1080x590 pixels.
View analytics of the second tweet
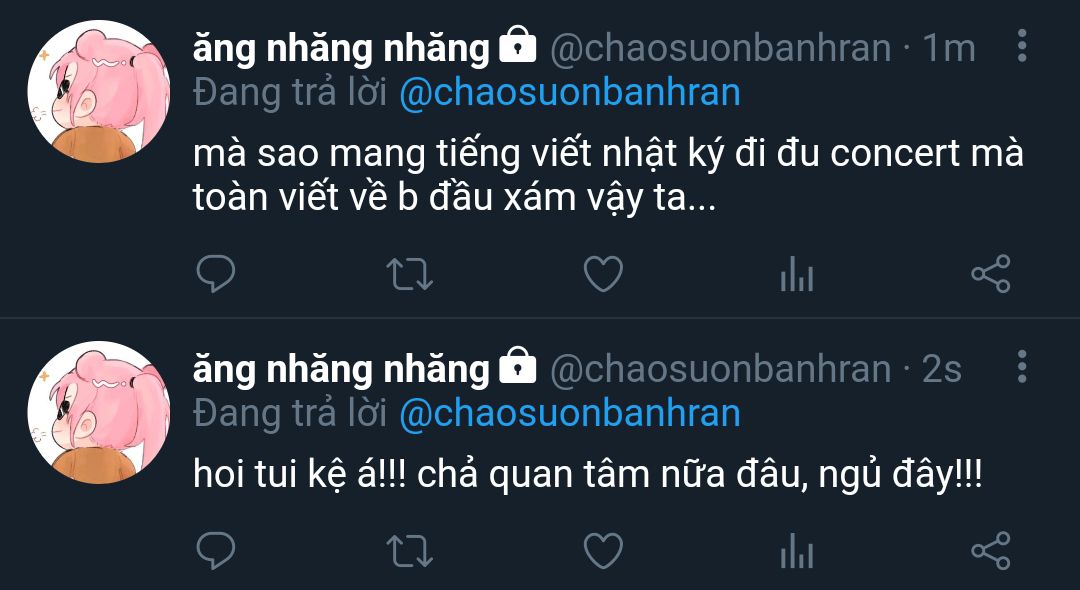797,550
